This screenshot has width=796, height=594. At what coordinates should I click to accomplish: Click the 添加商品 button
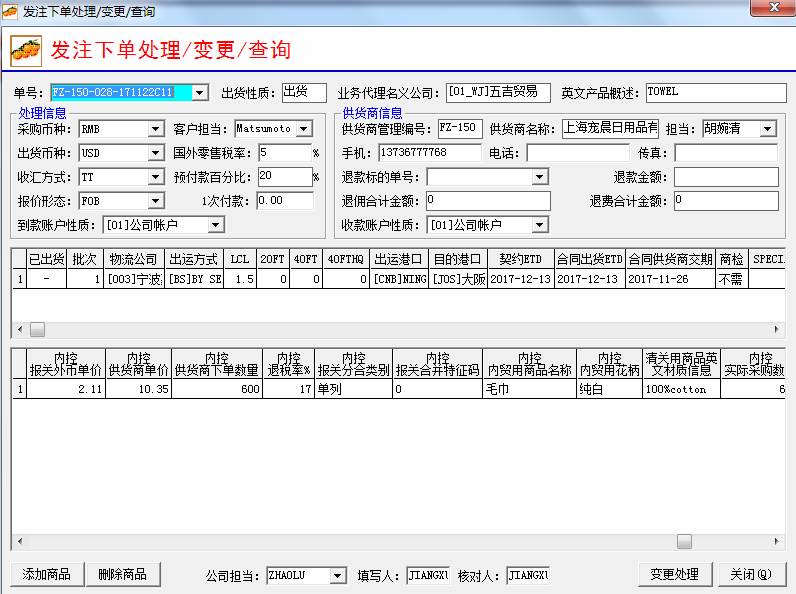pos(47,574)
